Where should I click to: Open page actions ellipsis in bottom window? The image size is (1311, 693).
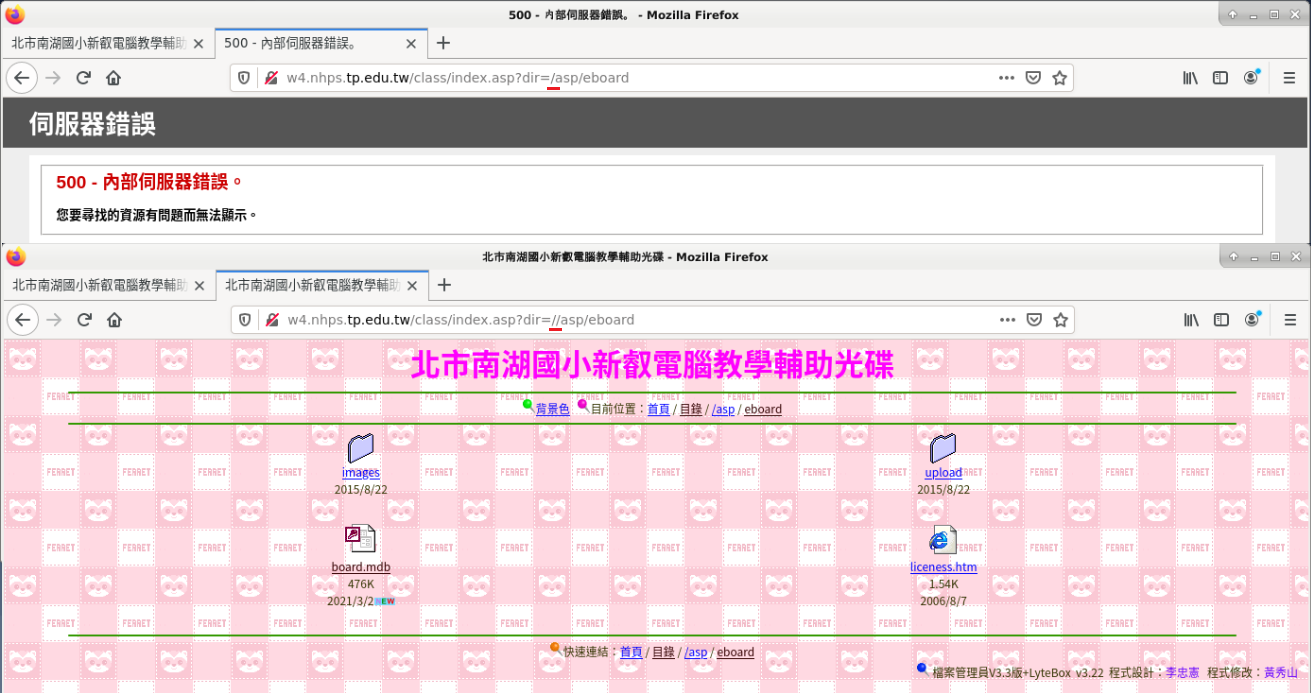click(x=1007, y=320)
